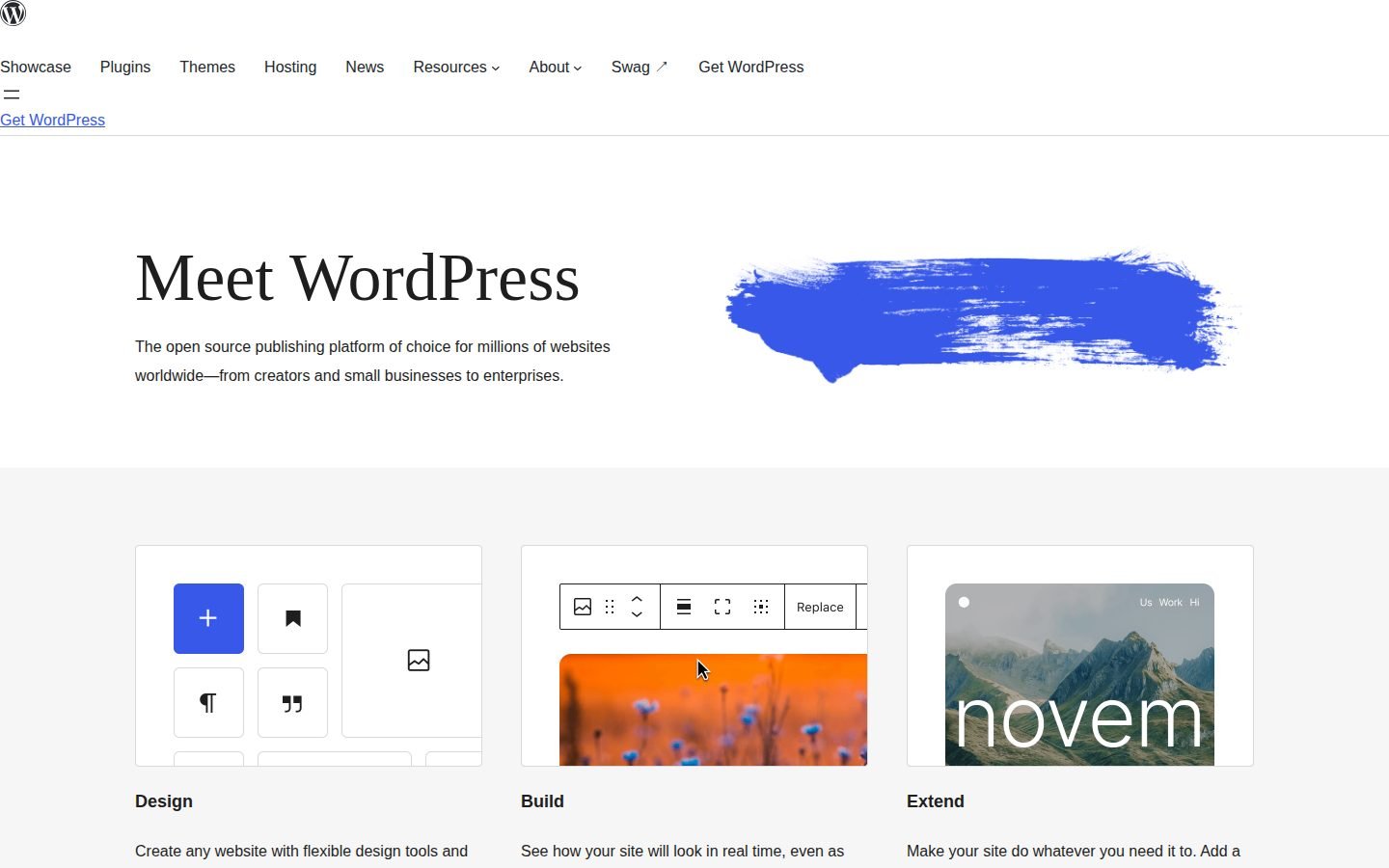Image resolution: width=1389 pixels, height=868 pixels.
Task: Open the News menu item
Action: (x=365, y=67)
